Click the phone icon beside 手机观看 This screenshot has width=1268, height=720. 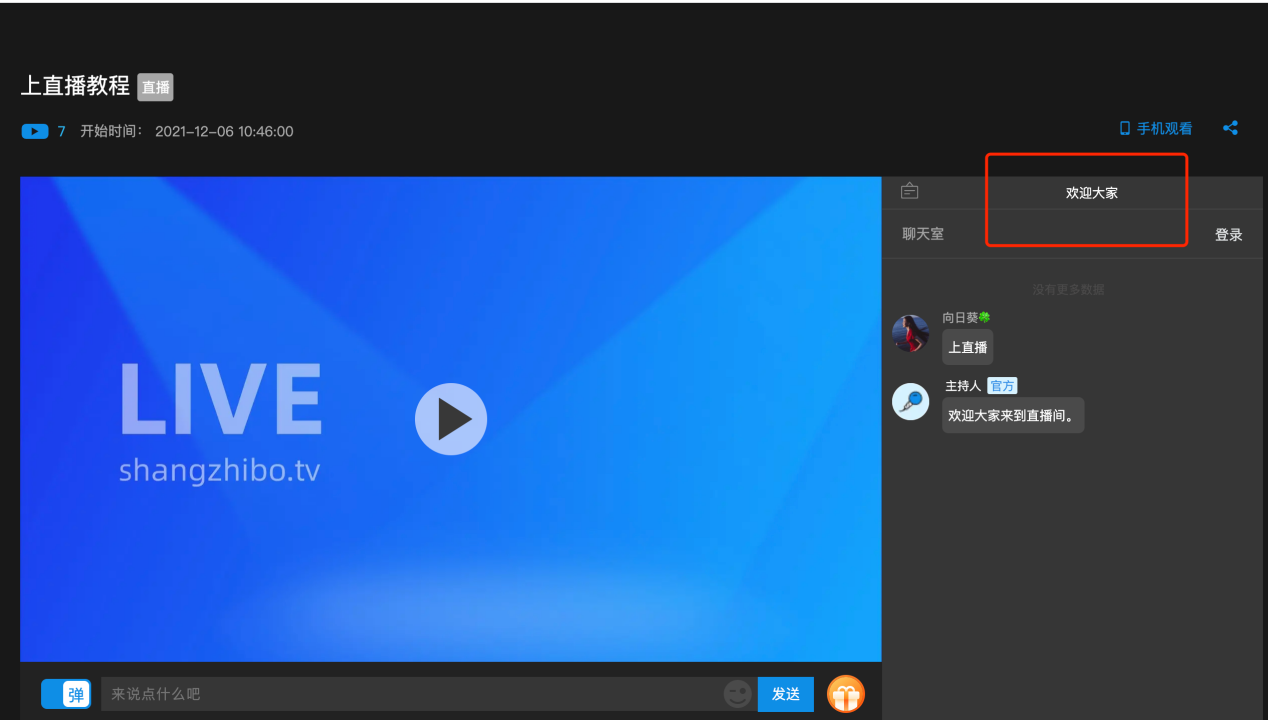pos(1125,129)
